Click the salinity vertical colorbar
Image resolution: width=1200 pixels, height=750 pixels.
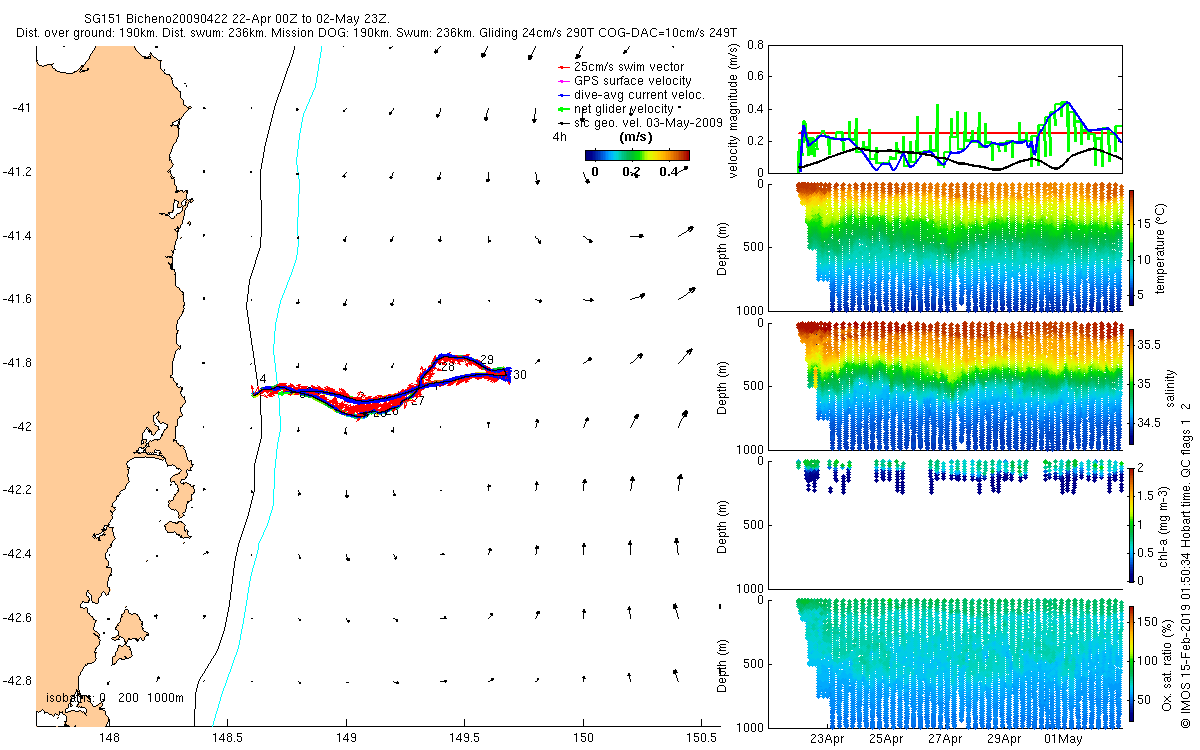(1133, 386)
